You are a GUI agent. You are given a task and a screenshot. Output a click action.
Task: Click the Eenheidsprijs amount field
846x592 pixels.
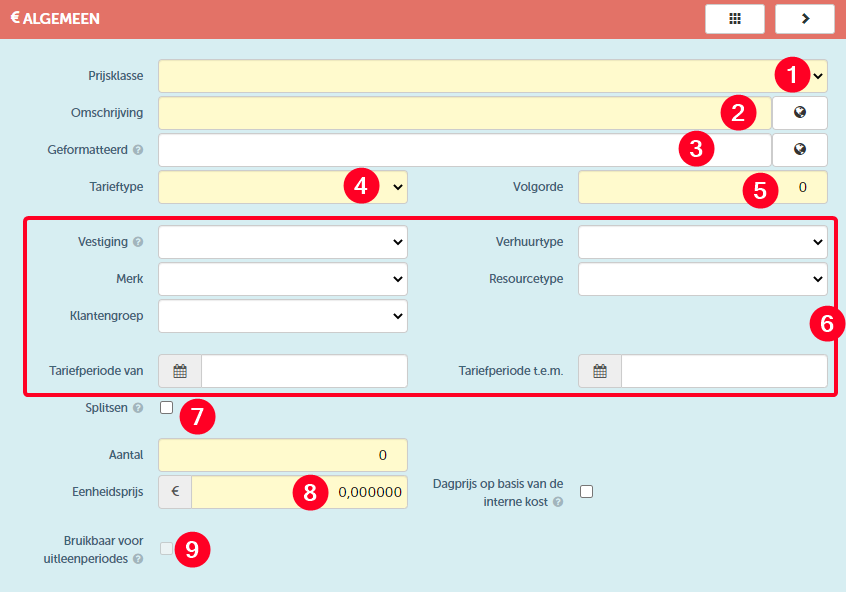[x=299, y=492]
